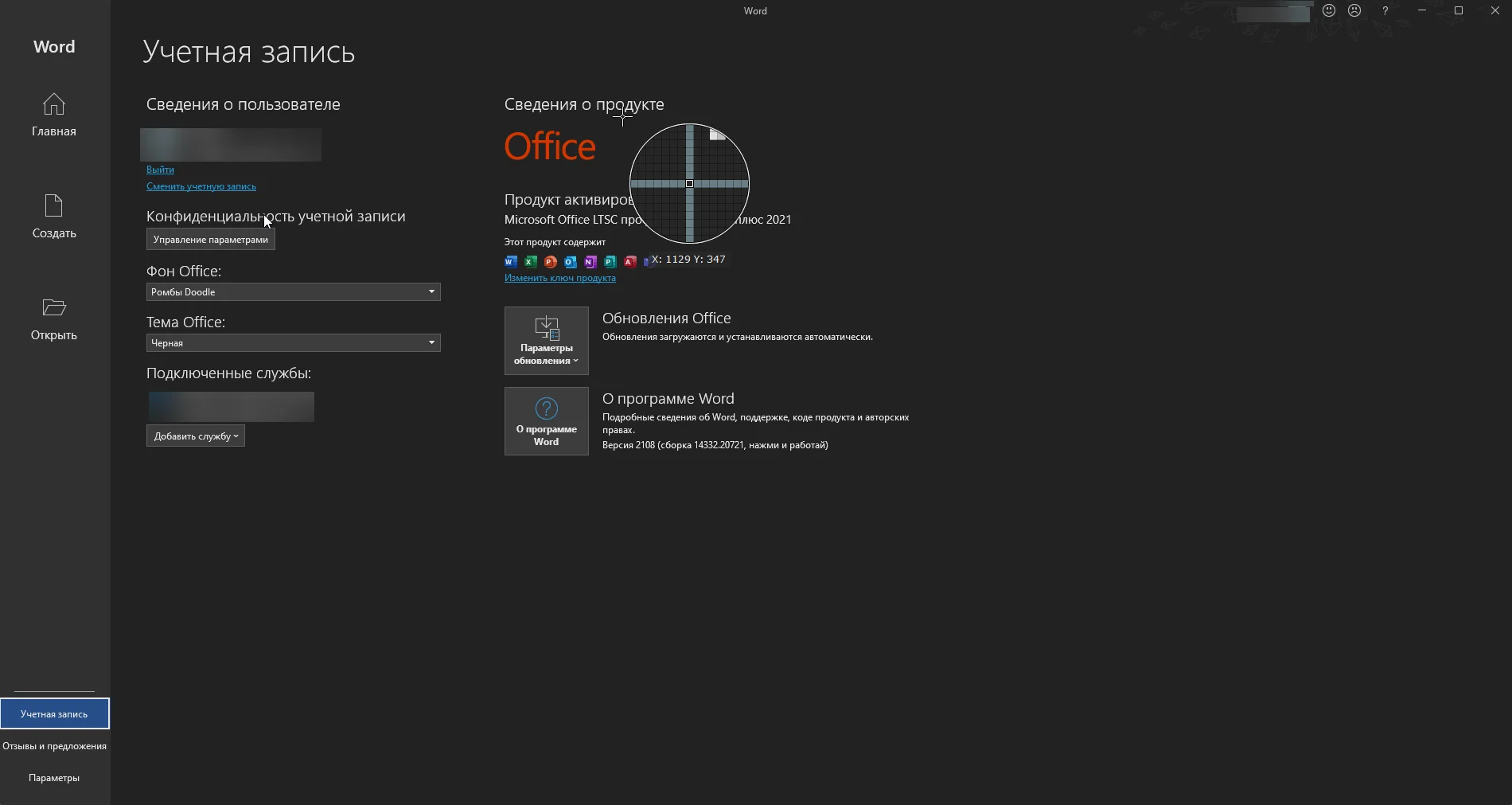Expand the Добавить службу menu
Image resolution: width=1512 pixels, height=805 pixels.
196,436
